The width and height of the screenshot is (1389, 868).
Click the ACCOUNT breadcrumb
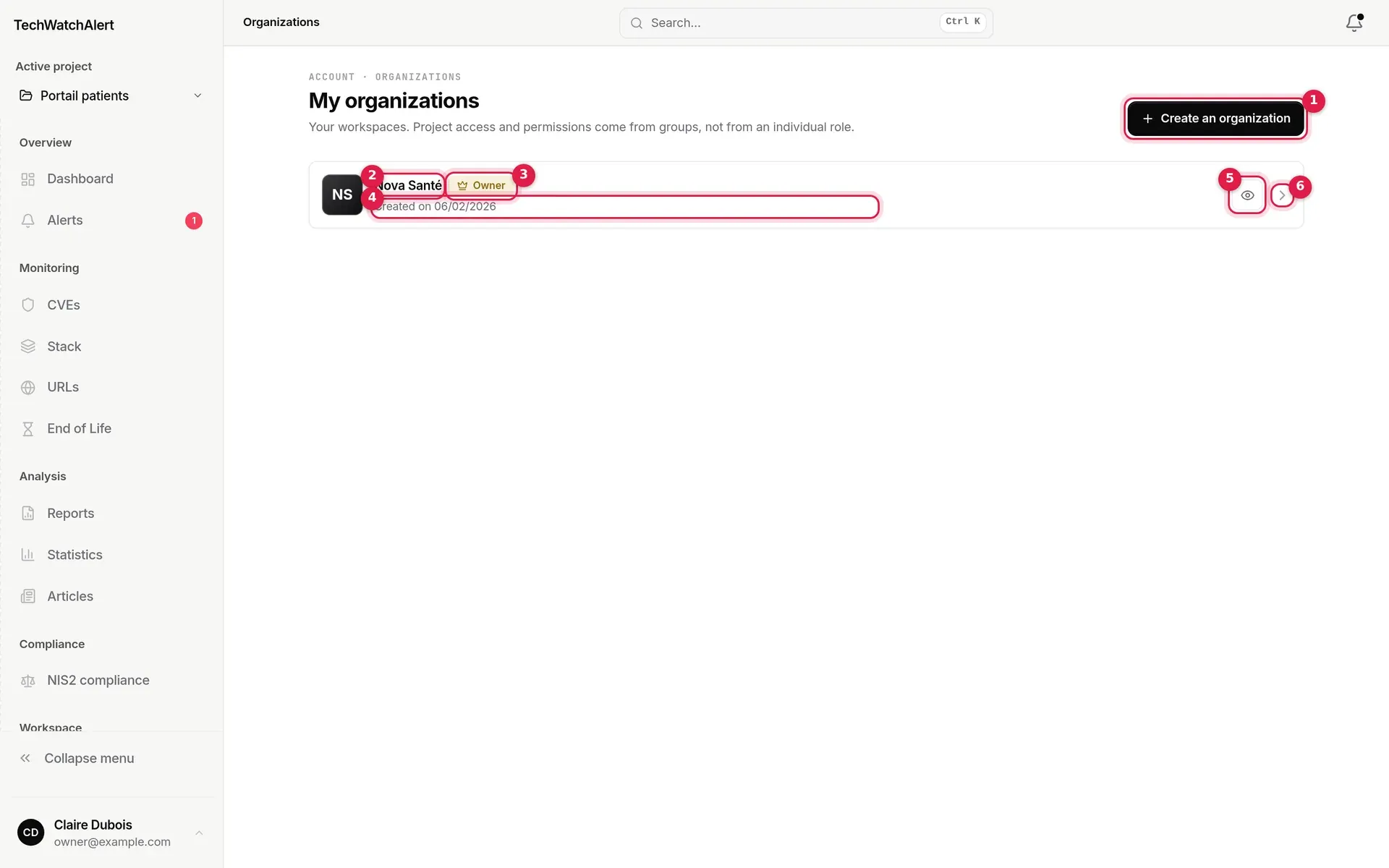(x=331, y=77)
